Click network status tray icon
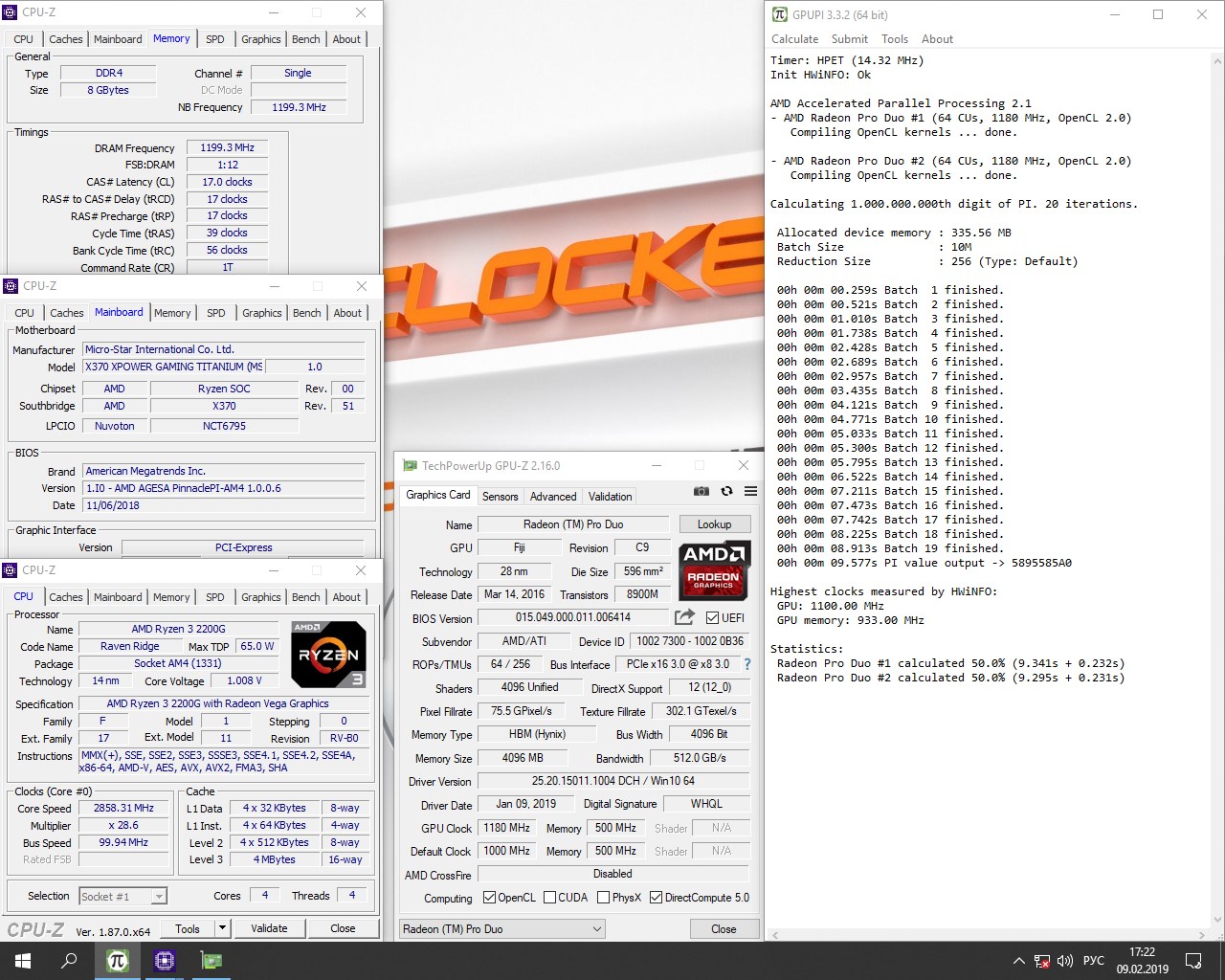Image resolution: width=1225 pixels, height=980 pixels. tap(1042, 961)
